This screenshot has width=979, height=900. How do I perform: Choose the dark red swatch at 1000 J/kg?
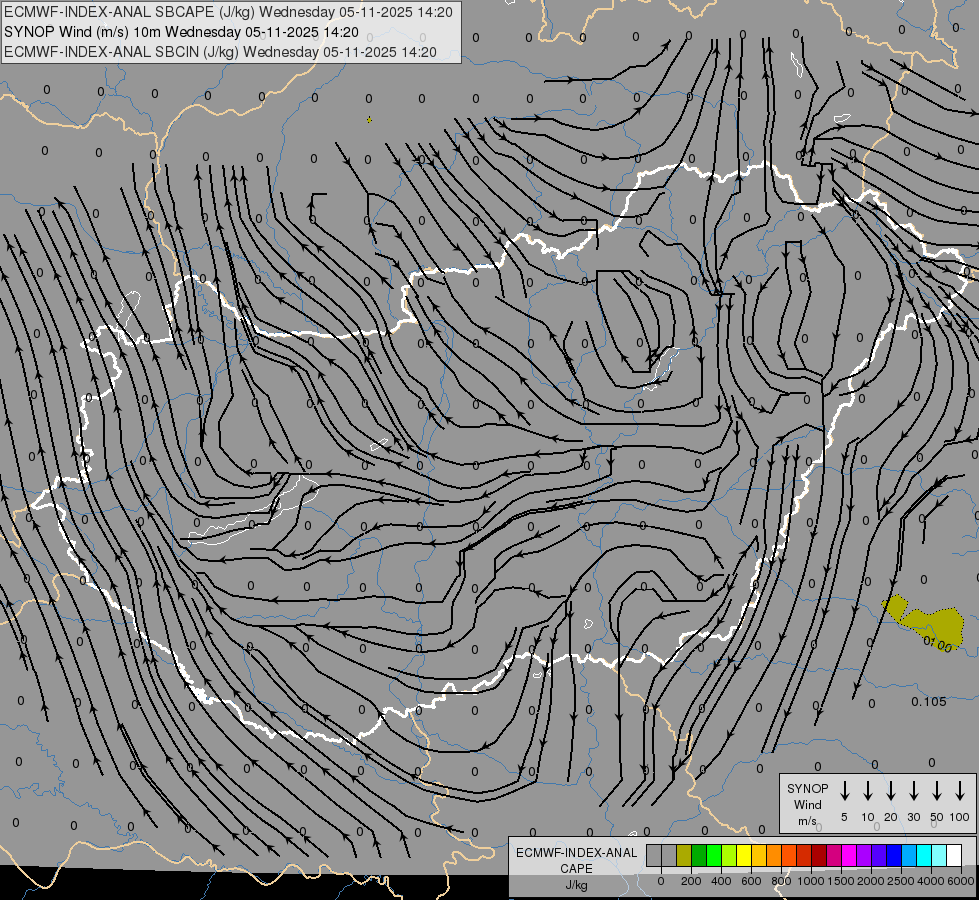(x=819, y=855)
